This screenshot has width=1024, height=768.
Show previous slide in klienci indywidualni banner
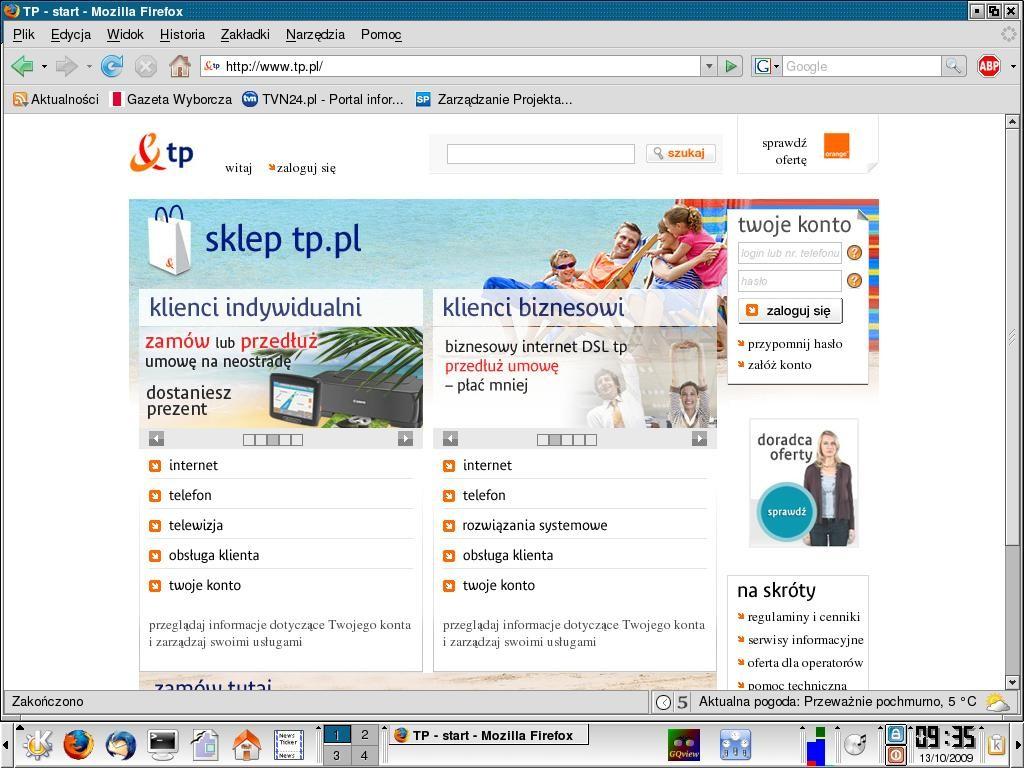157,439
